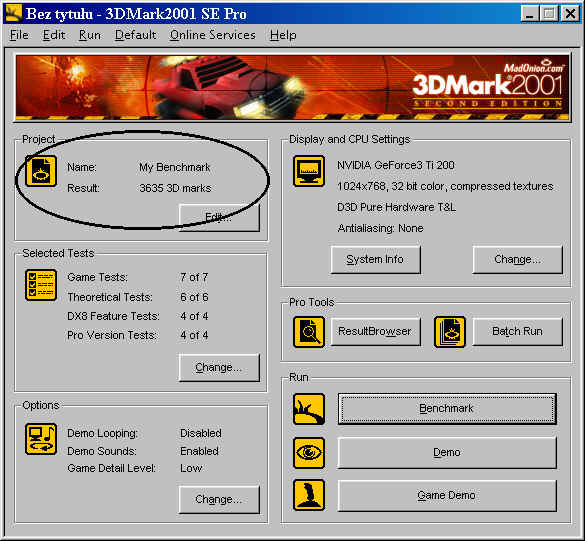Click the 'Disabled' demo looping value
Viewport: 585px width, 541px height.
tap(201, 433)
